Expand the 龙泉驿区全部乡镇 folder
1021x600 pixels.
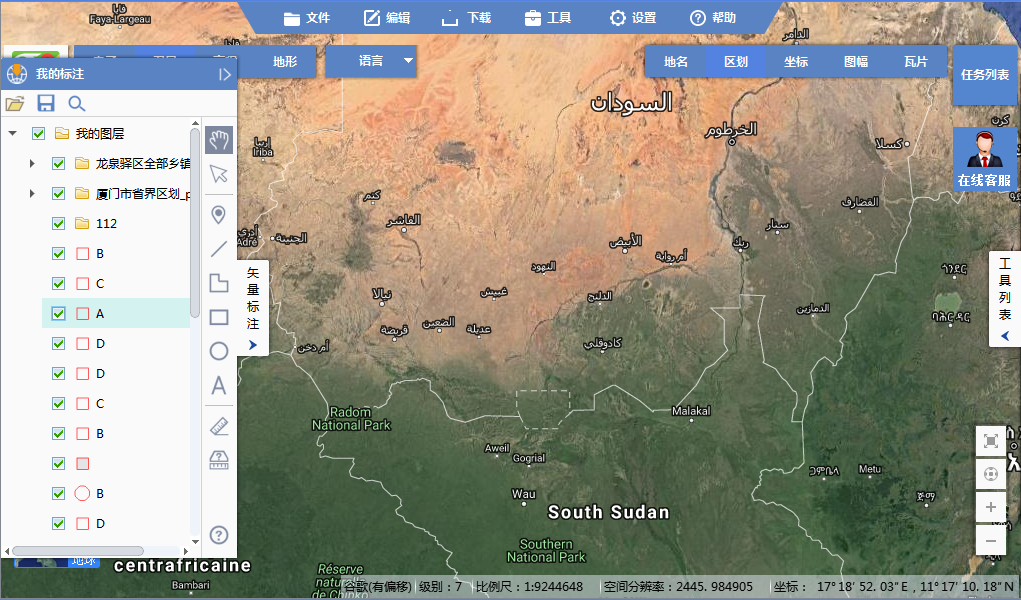coord(32,164)
